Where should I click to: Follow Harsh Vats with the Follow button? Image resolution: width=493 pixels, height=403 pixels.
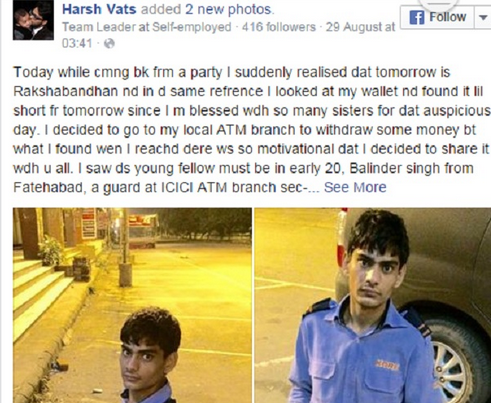click(437, 17)
